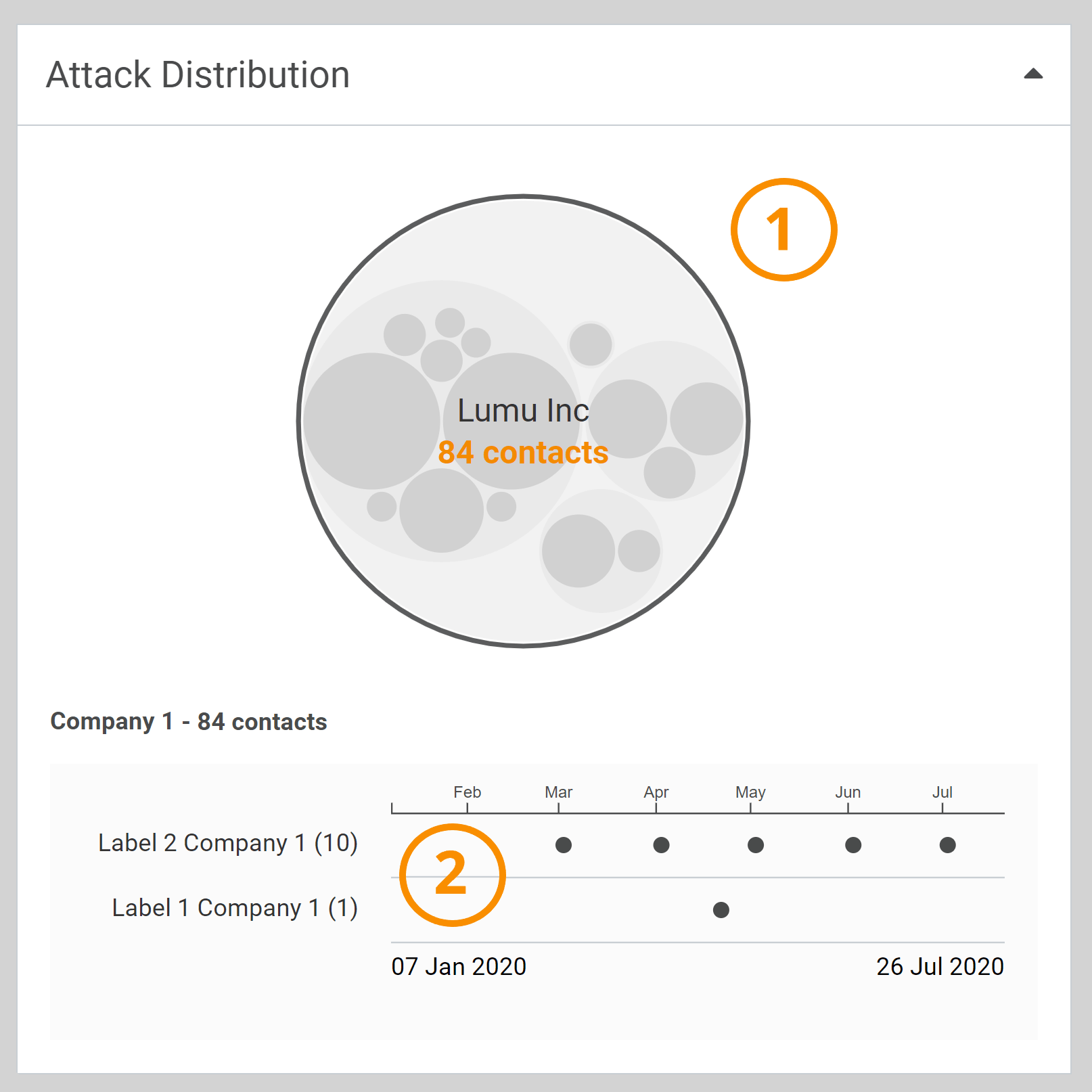Select the Lumu Inc bubble label
The image size is (1092, 1092).
(523, 411)
